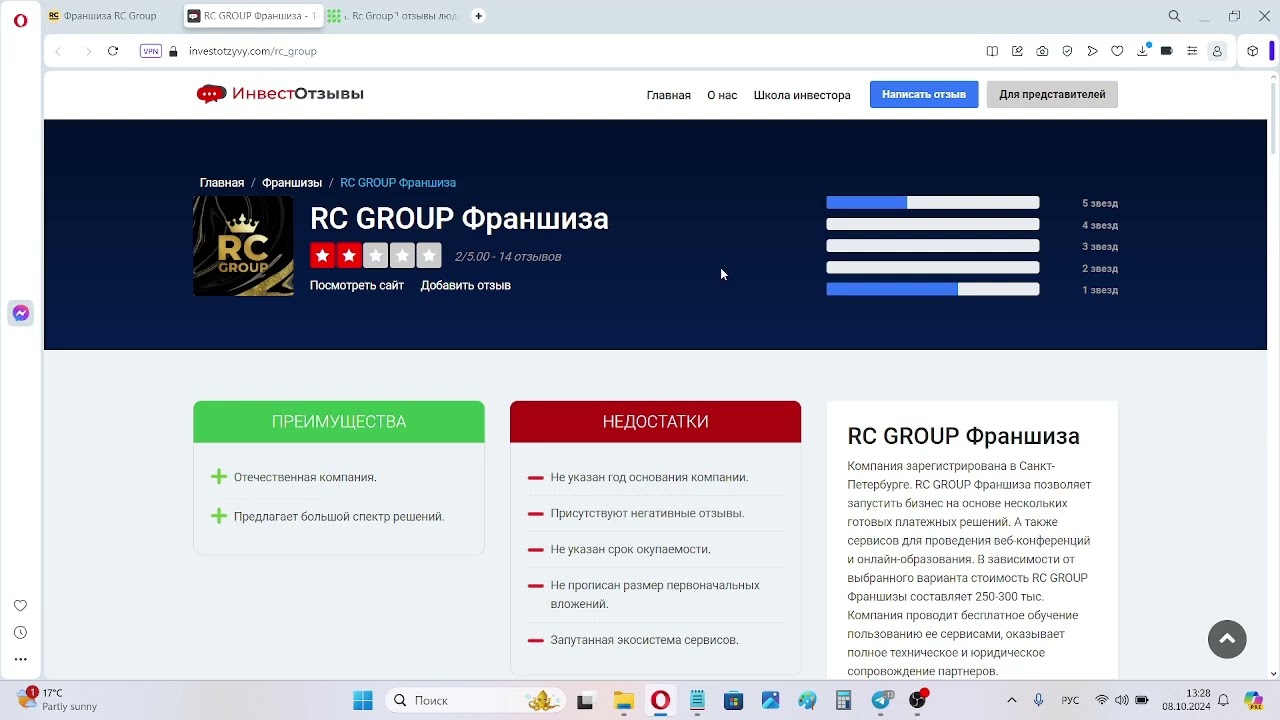The height and width of the screenshot is (720, 1280).
Task: Open history clock in Opera sidebar
Action: point(20,633)
